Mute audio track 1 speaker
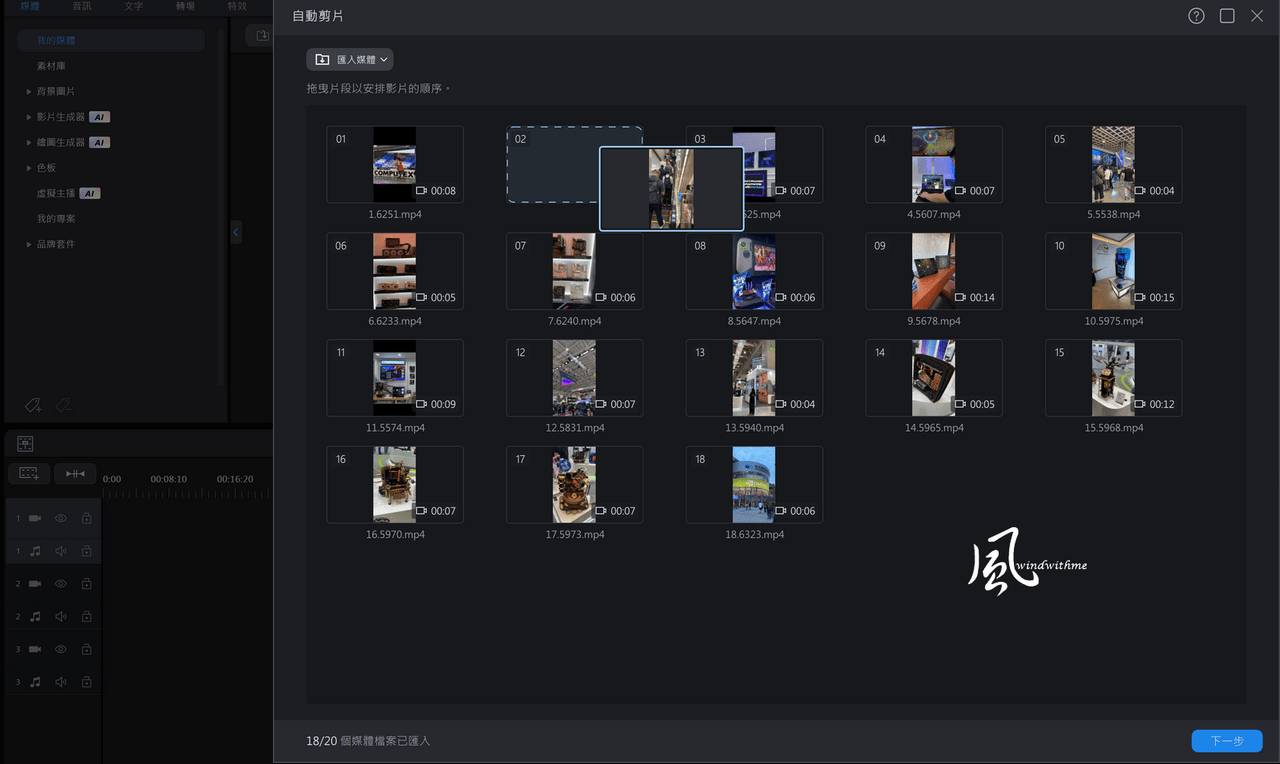Screen dimensions: 1280x764 coord(61,551)
